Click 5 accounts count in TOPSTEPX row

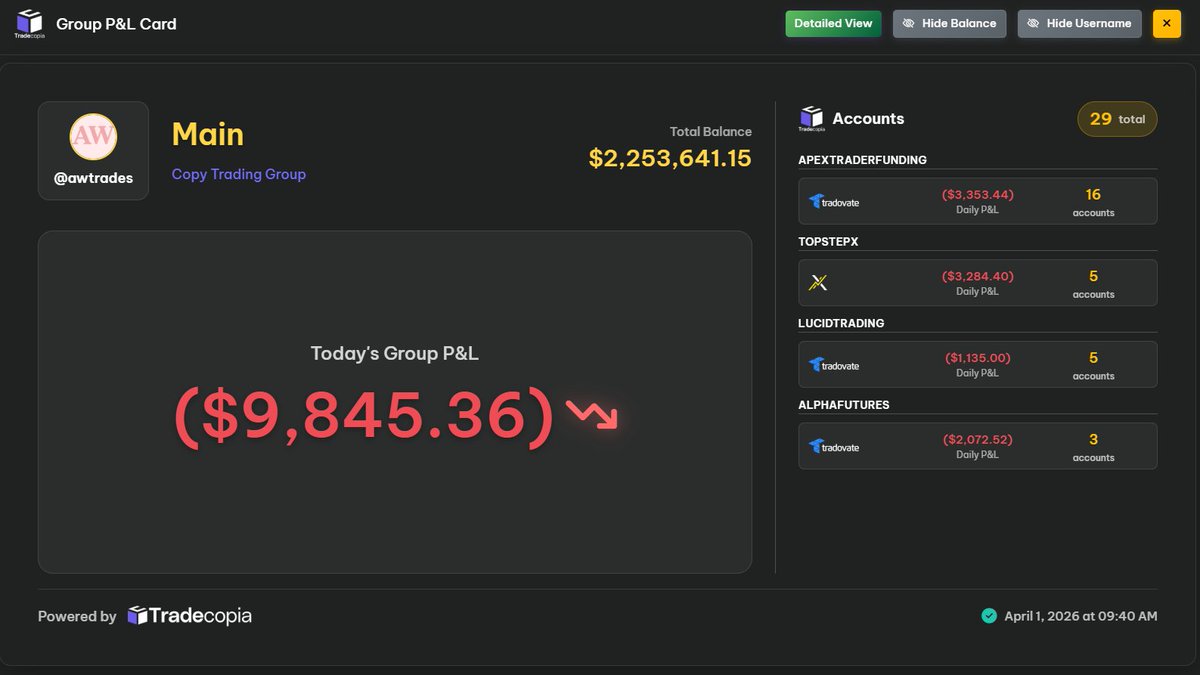[1093, 283]
